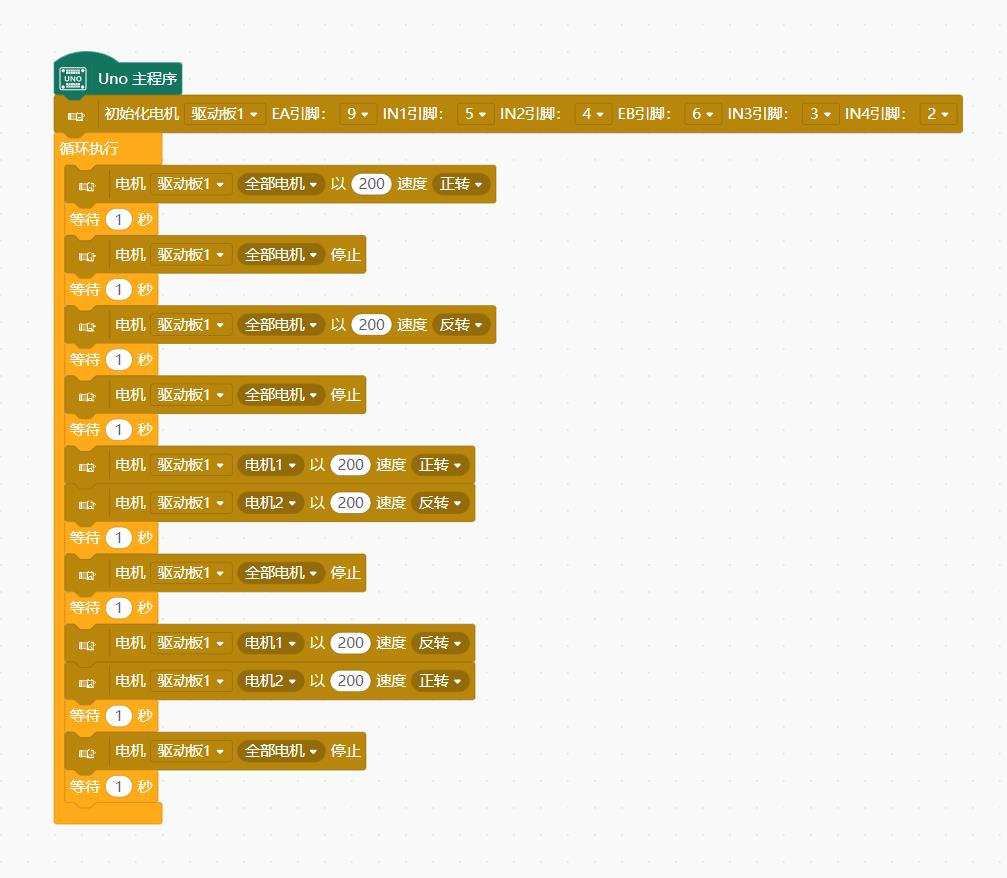Click motor icon on 全部电机 正转 block
Screen dimensions: 1007x878
tap(87, 186)
